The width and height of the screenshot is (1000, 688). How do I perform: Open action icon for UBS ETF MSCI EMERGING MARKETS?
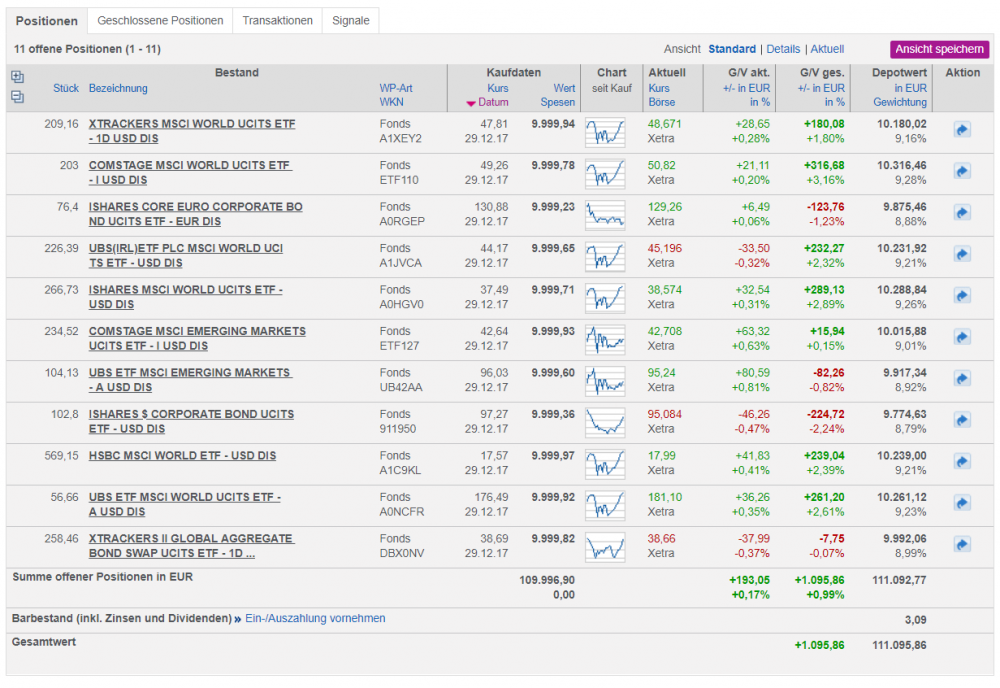[962, 379]
